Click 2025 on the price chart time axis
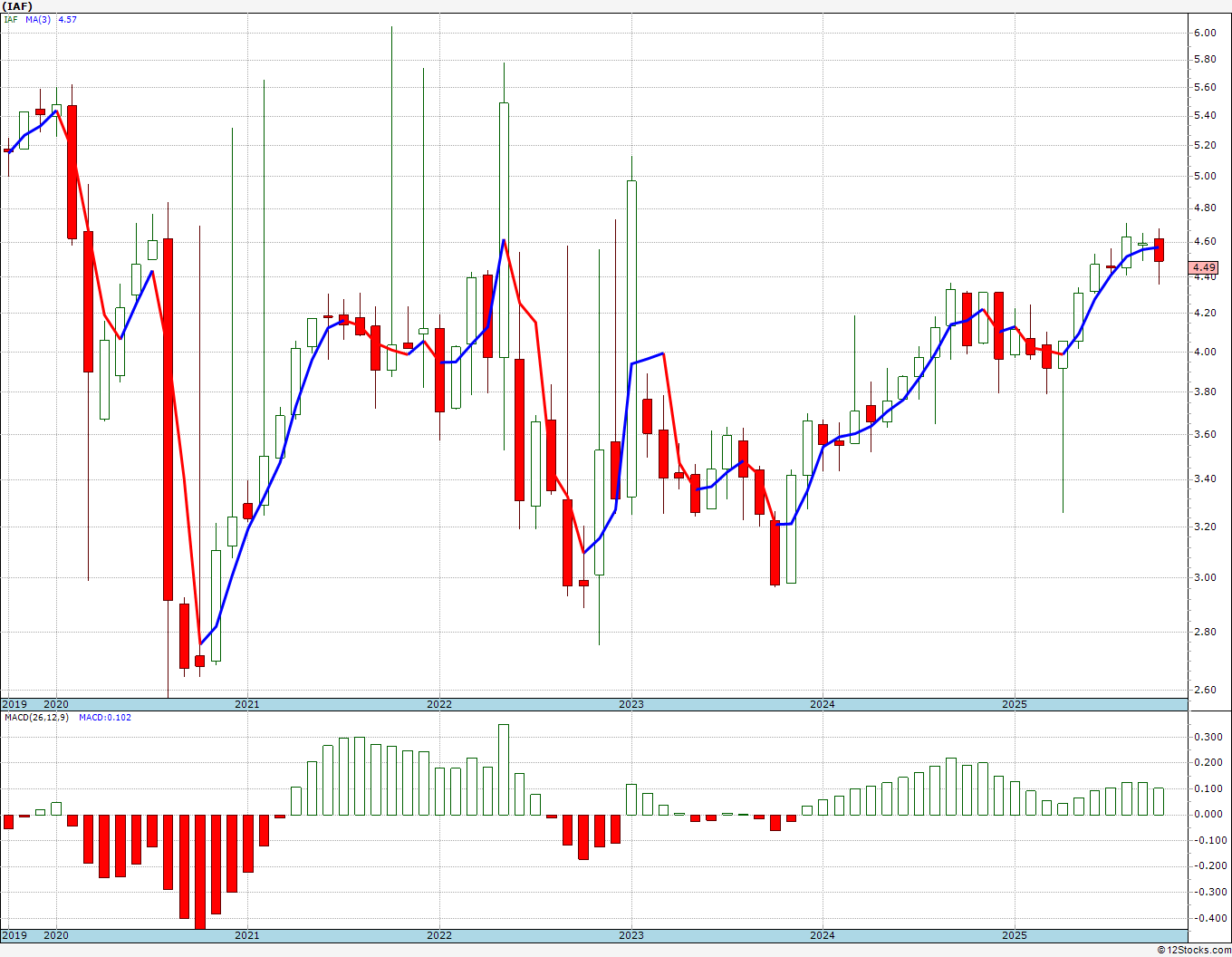Viewport: 1232px width, 957px height. click(x=1015, y=704)
